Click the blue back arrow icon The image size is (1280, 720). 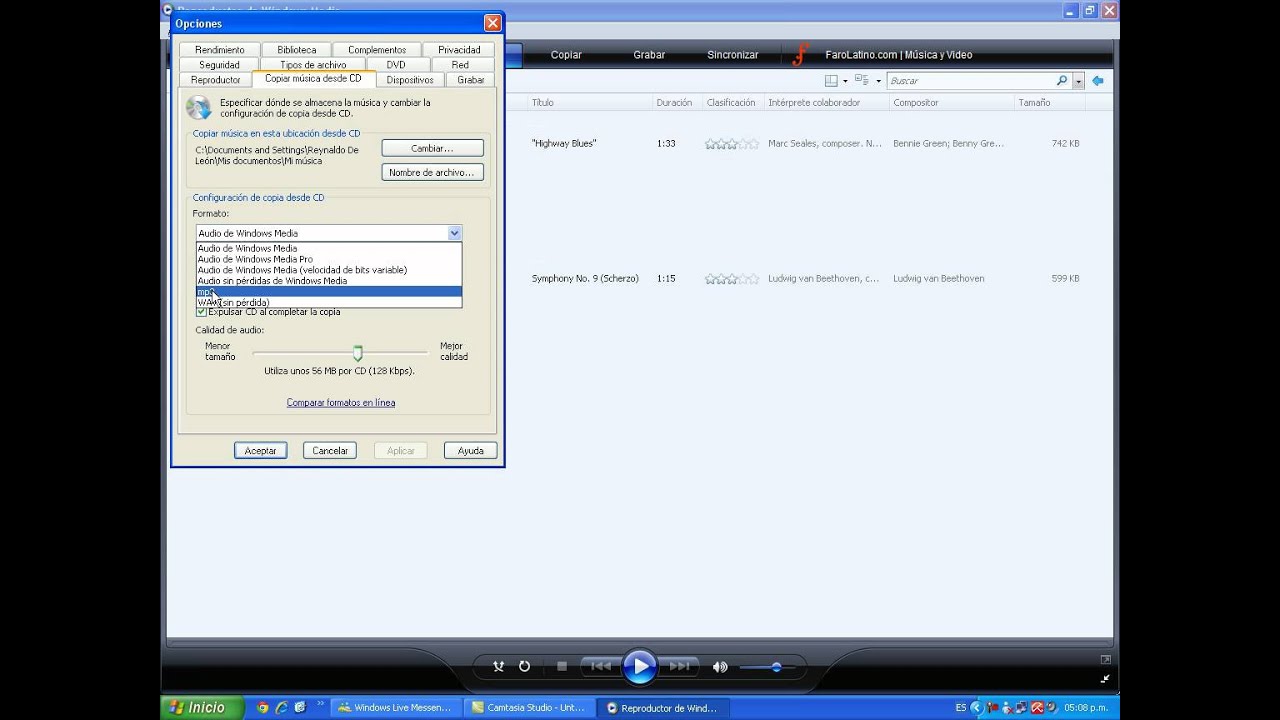(x=1098, y=81)
